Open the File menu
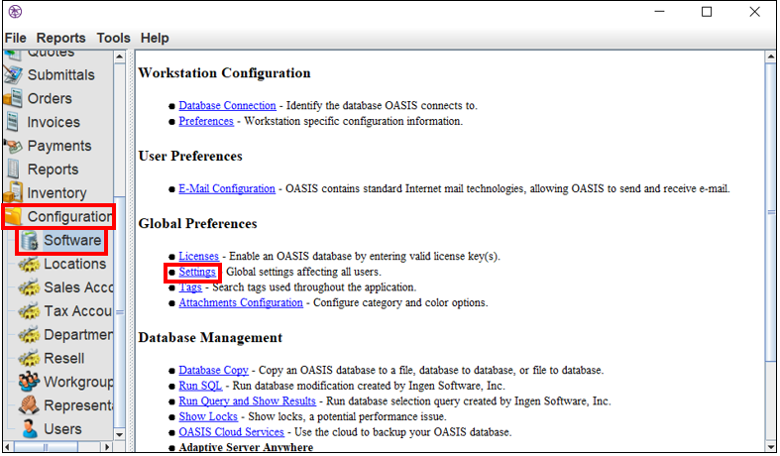780x456 pixels. tap(15, 38)
